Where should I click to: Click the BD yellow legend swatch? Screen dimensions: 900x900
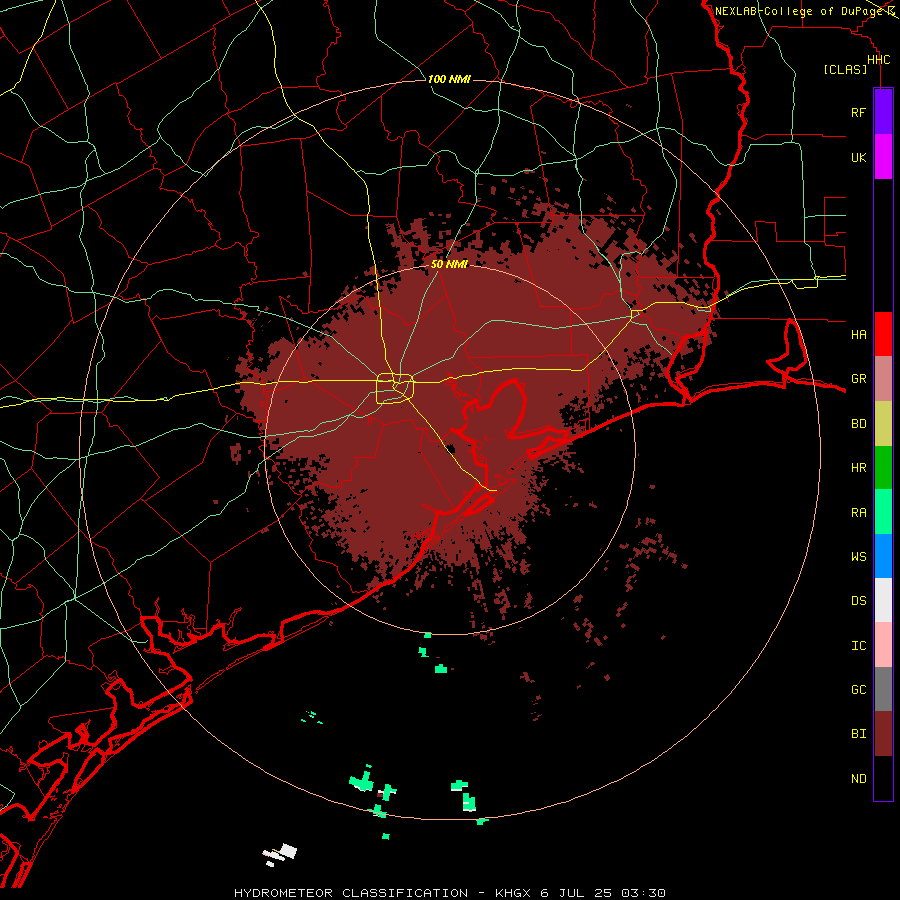pos(883,424)
